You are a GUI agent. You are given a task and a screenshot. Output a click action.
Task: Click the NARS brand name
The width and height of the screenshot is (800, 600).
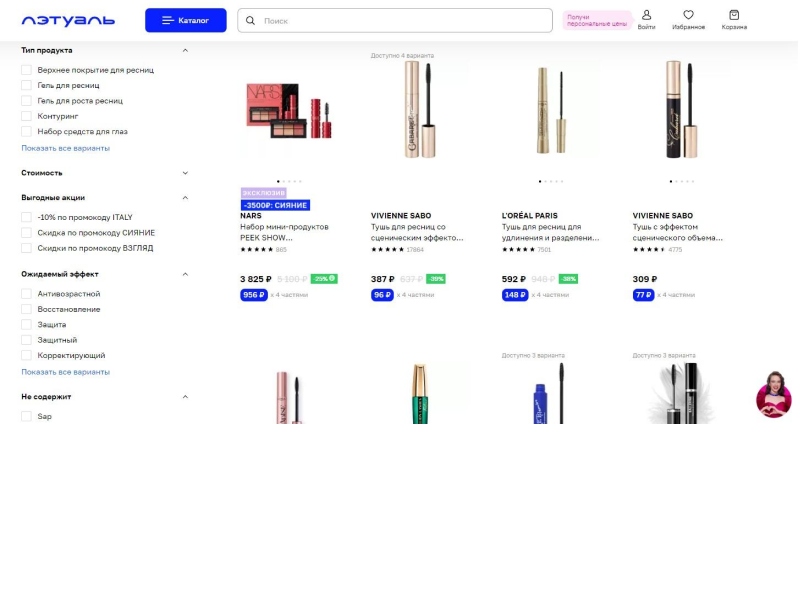(x=251, y=215)
